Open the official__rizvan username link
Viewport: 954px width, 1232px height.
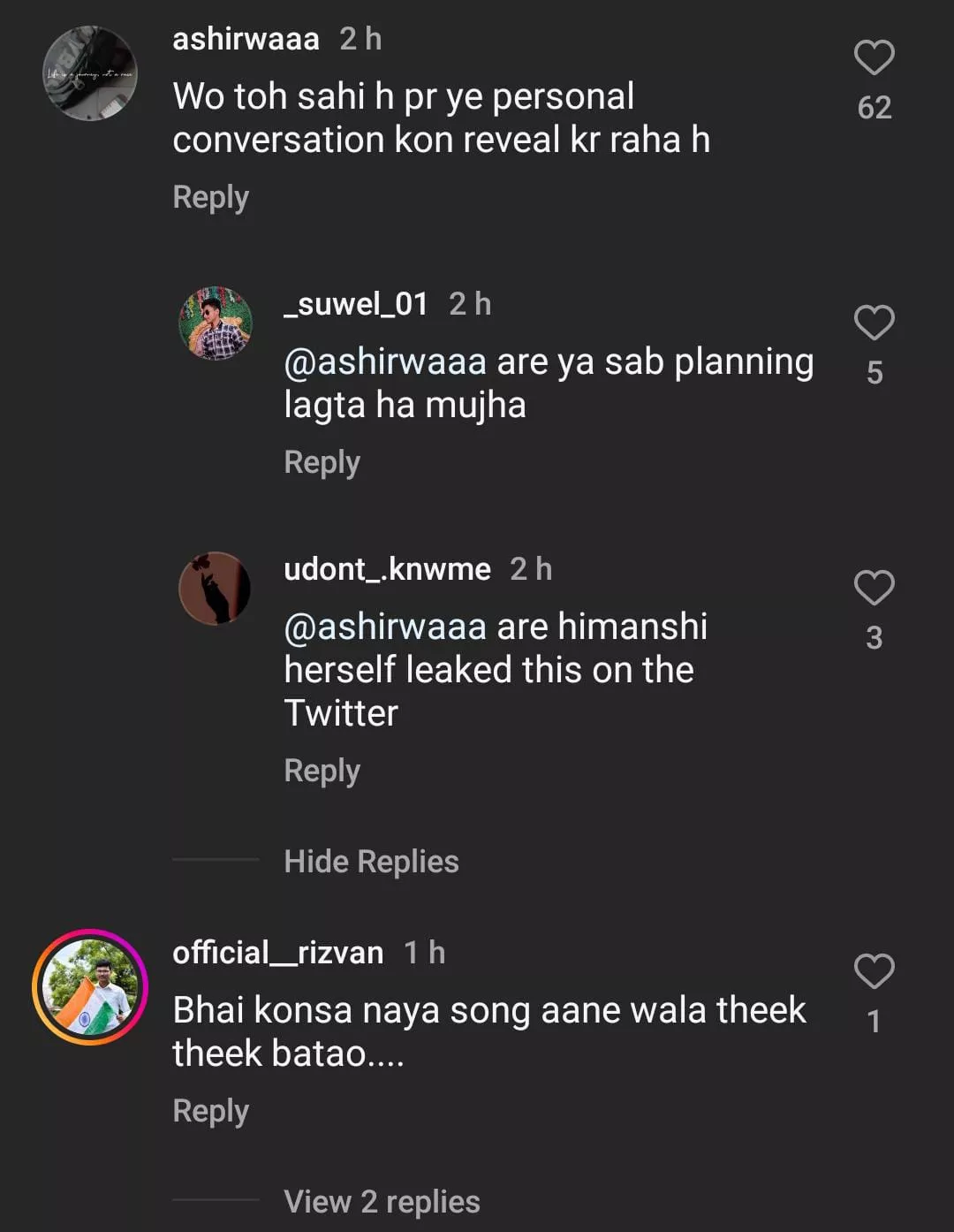277,953
